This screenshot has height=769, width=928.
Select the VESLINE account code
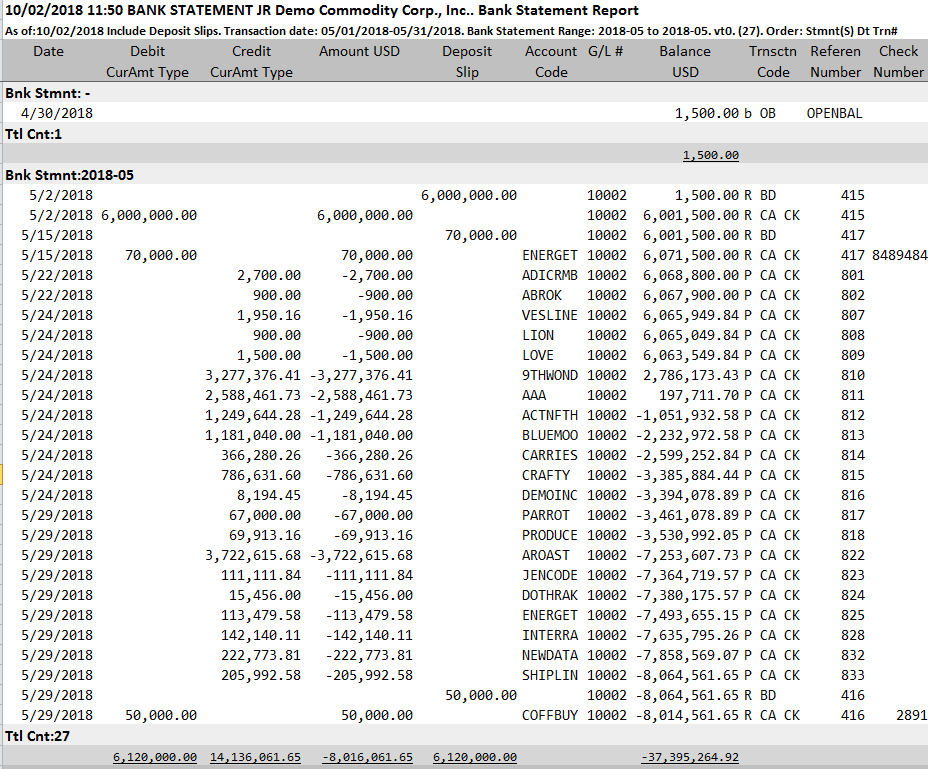pos(549,316)
